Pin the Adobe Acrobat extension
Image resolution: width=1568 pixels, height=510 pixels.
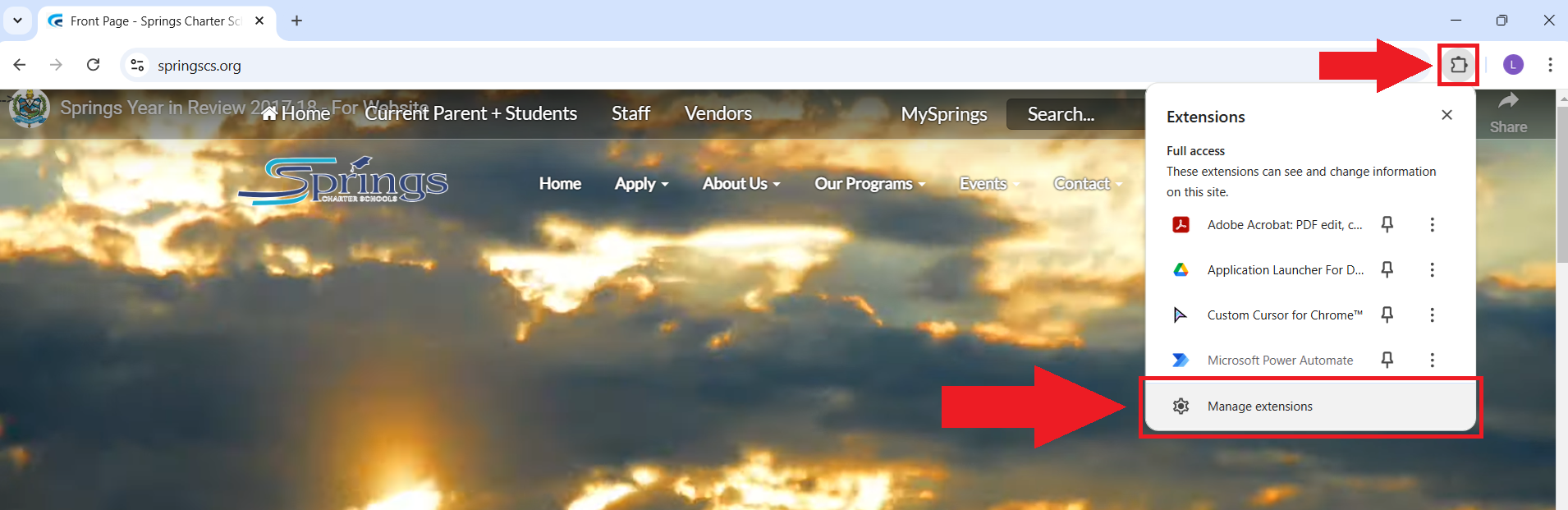tap(1387, 224)
